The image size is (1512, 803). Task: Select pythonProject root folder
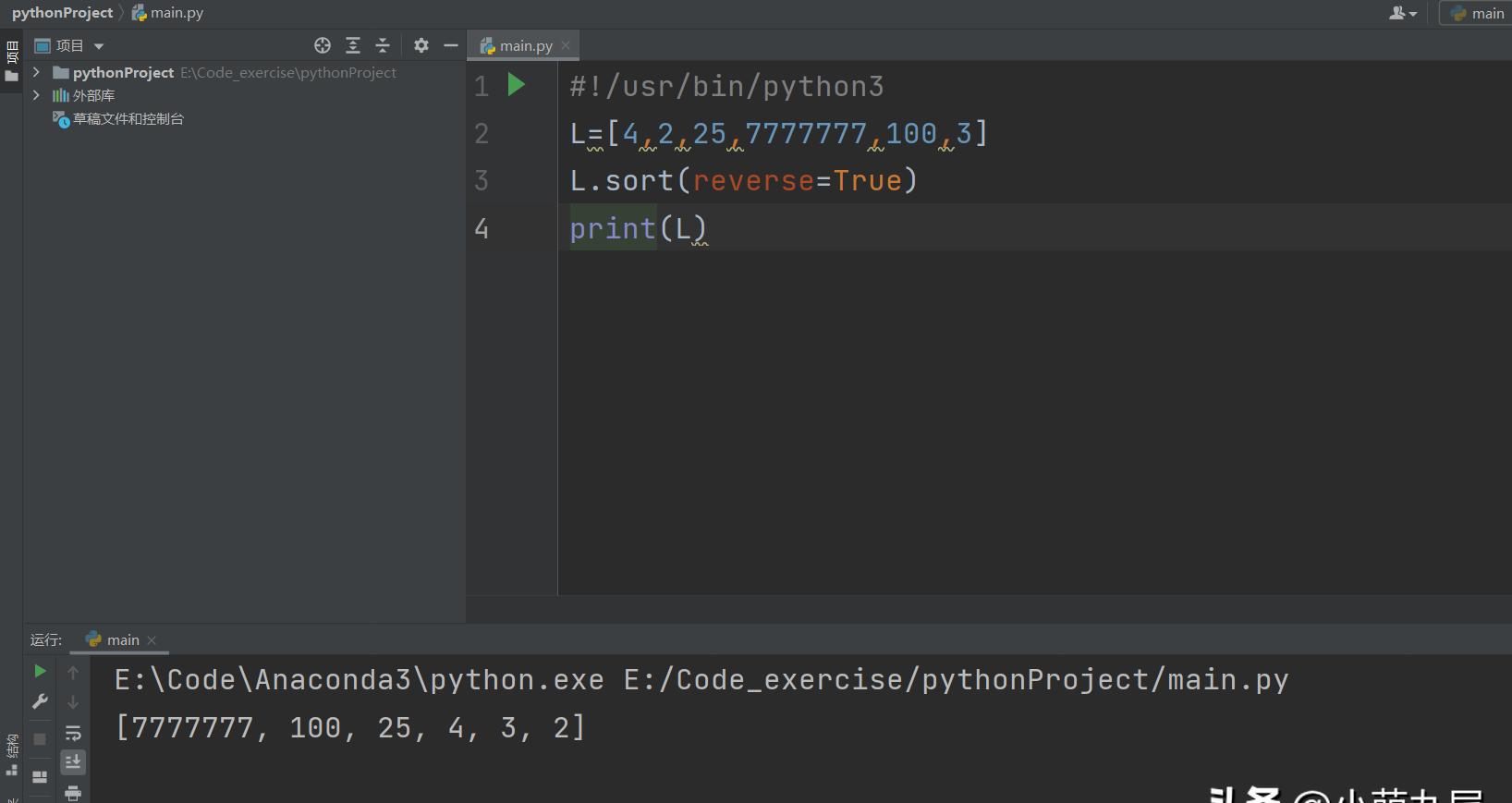click(x=123, y=72)
